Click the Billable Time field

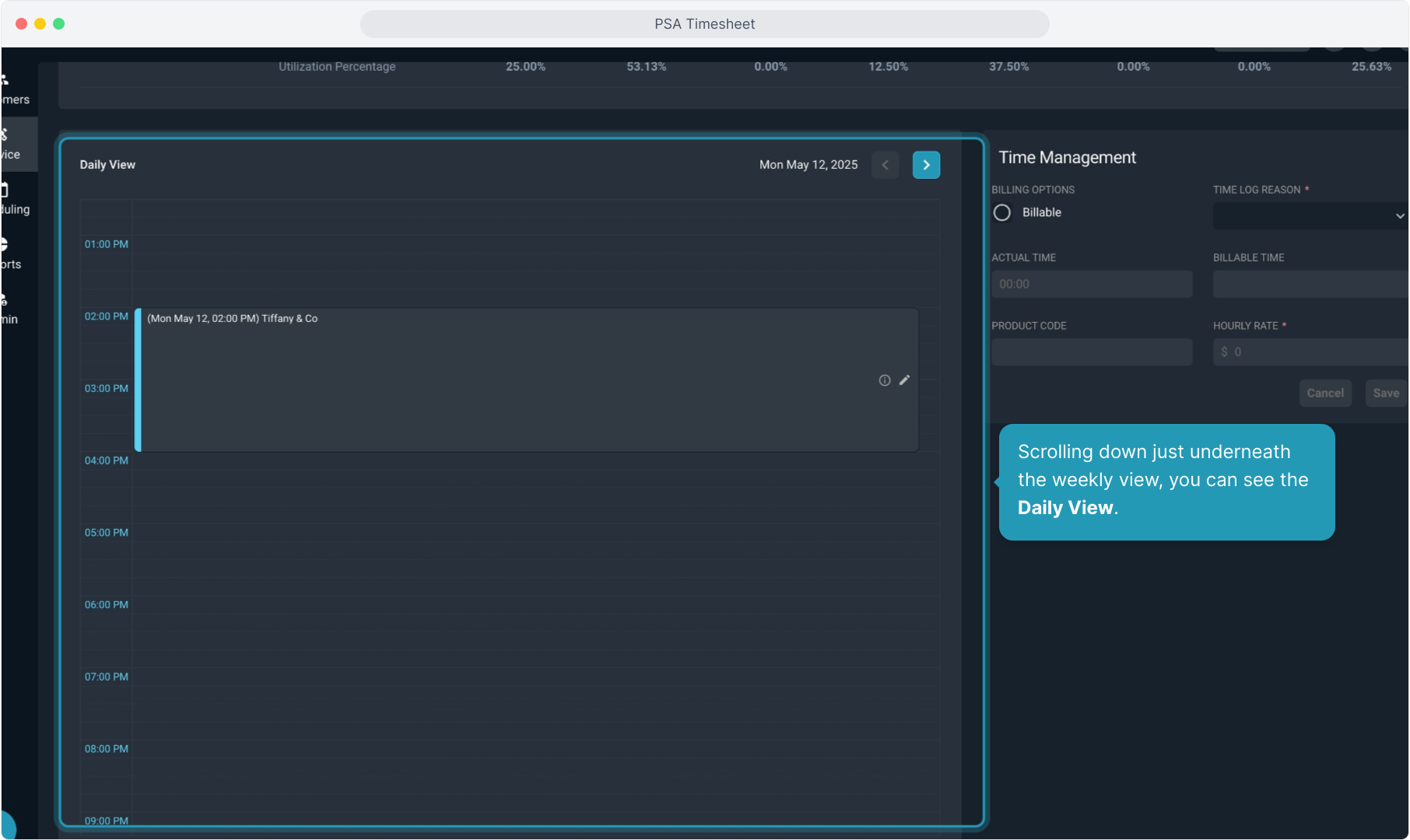tap(1310, 284)
